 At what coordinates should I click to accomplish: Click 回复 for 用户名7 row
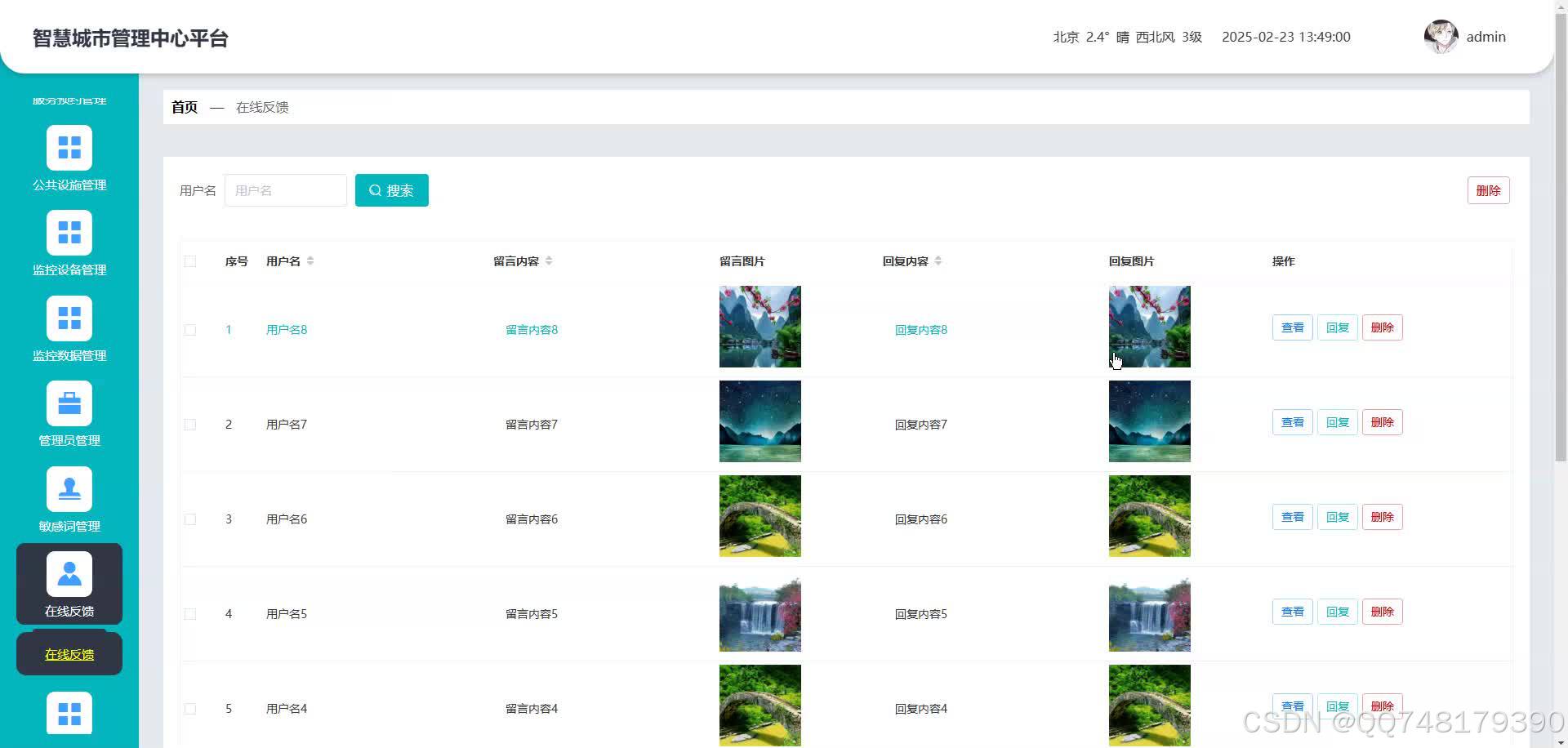[1338, 422]
